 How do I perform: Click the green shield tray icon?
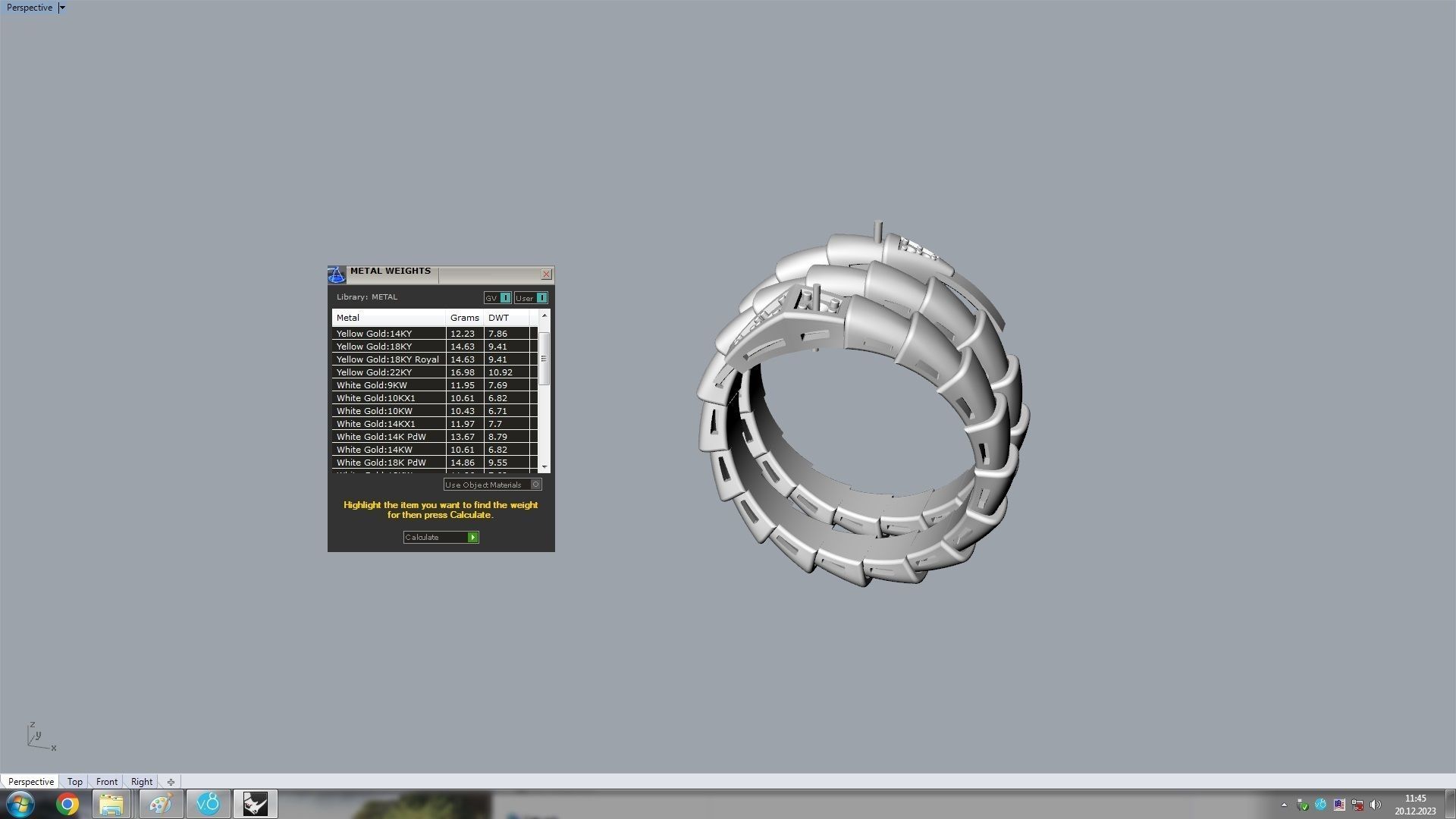[1303, 805]
